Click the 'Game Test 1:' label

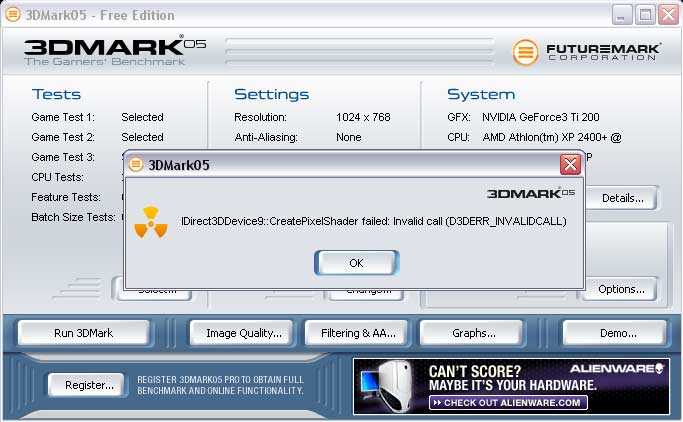coord(63,117)
